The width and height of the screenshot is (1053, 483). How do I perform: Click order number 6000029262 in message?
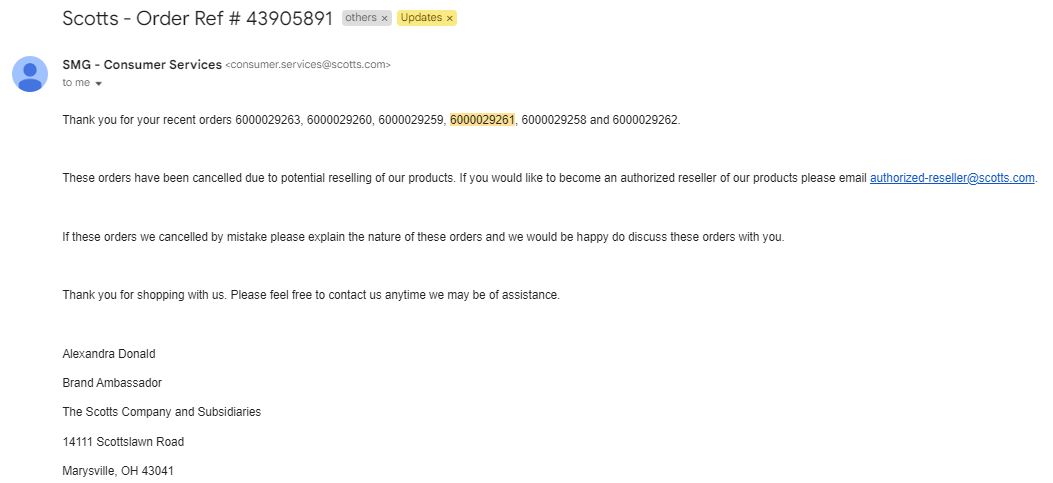pos(645,120)
